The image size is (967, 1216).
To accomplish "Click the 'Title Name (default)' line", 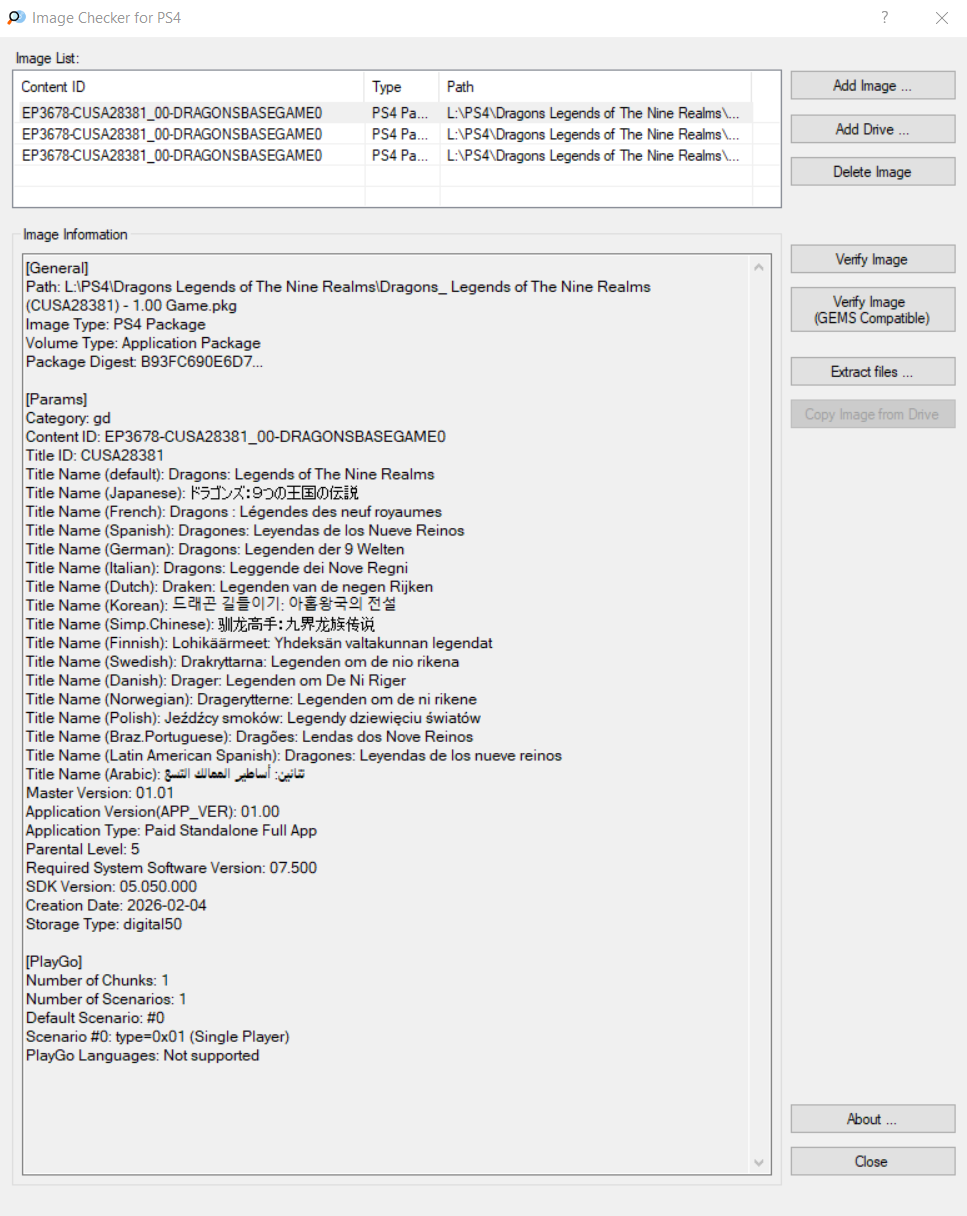I will click(230, 474).
